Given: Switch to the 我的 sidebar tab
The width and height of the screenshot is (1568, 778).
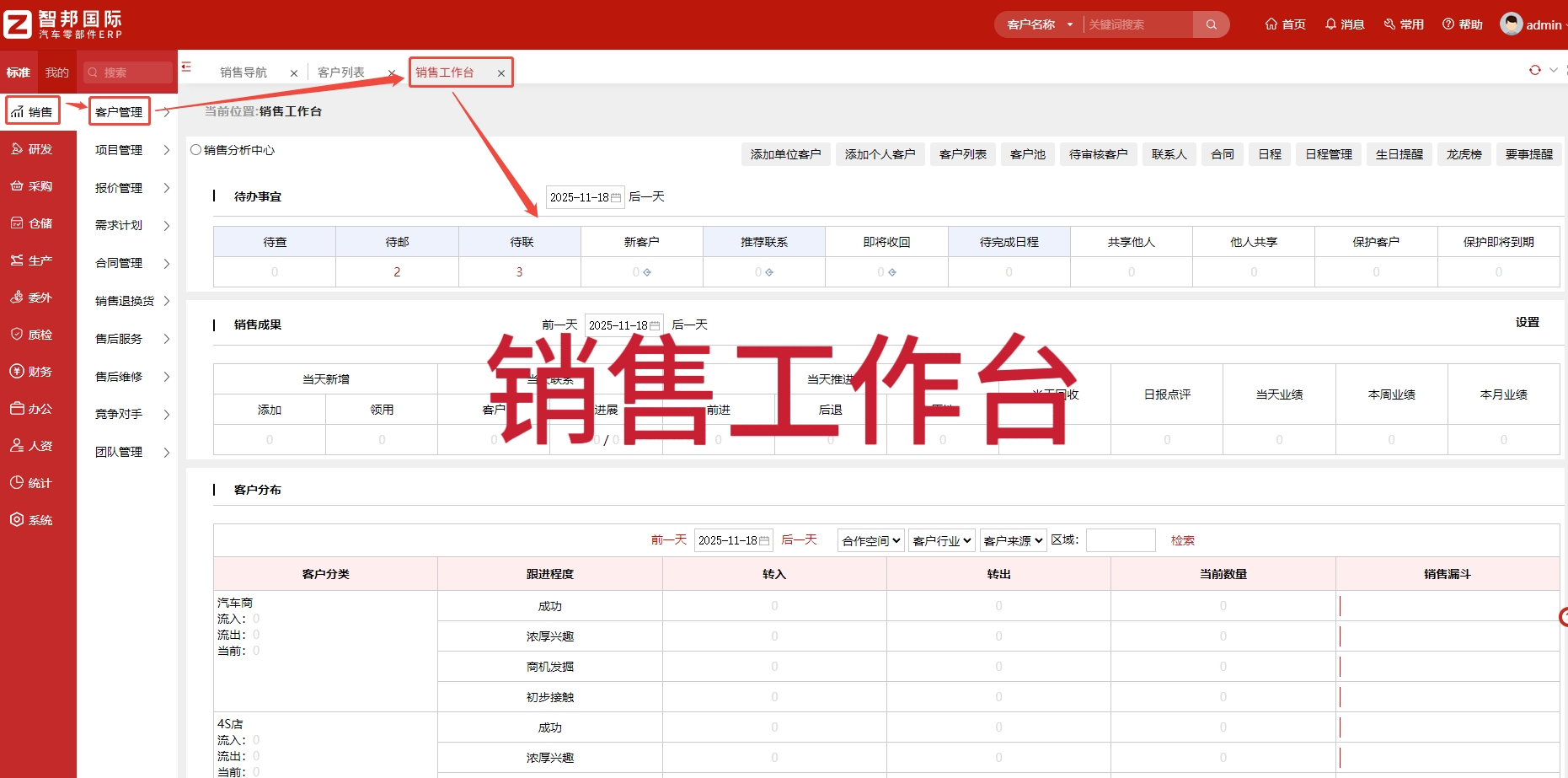Looking at the screenshot, I should pos(57,72).
